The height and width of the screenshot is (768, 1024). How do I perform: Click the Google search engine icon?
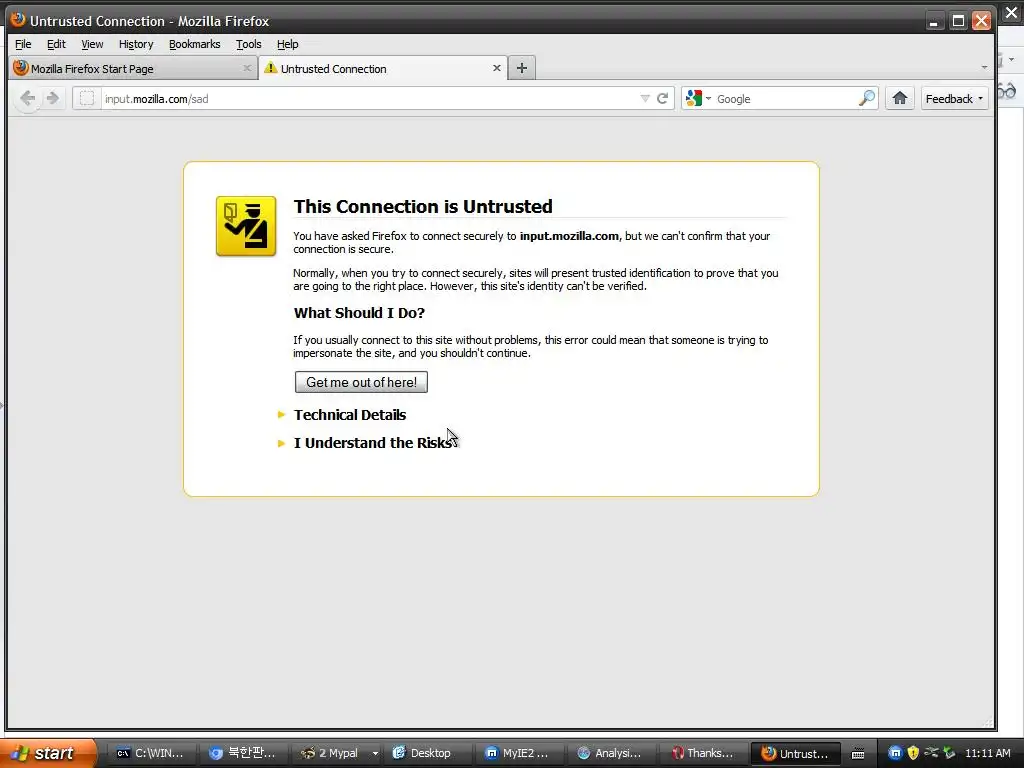click(694, 99)
